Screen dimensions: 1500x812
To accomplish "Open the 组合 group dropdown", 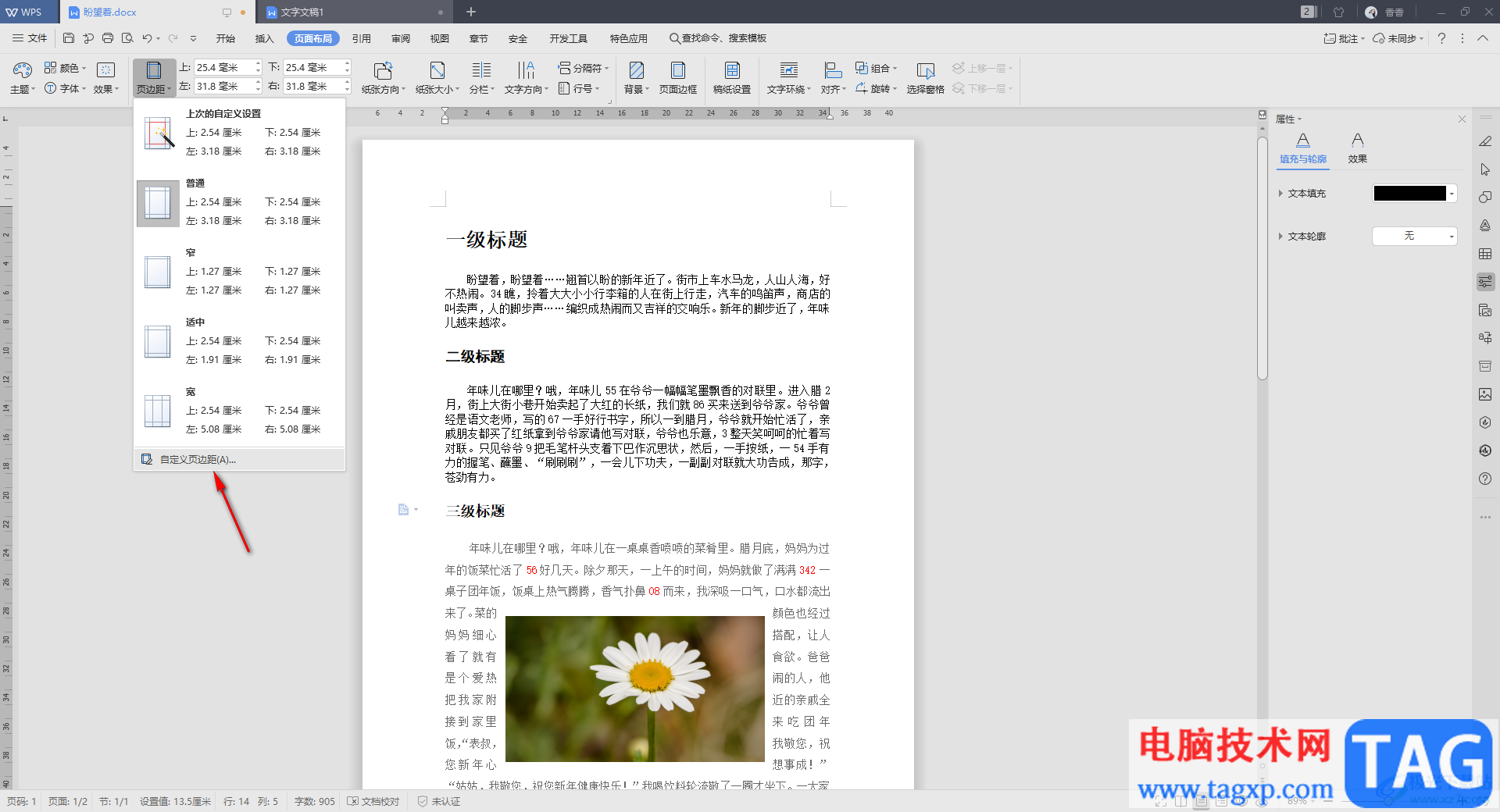I will click(x=876, y=68).
